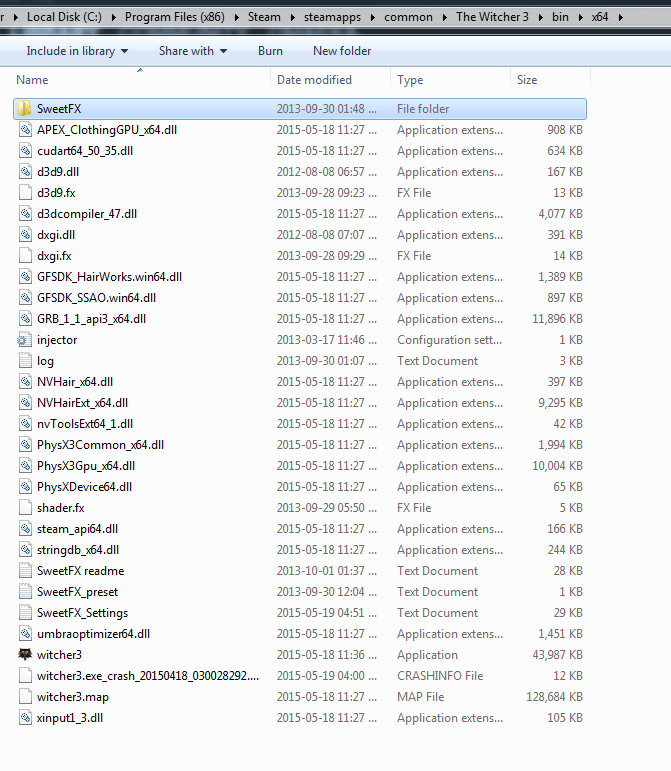The height and width of the screenshot is (771, 671).
Task: Expand the arrow after x64 breadcrumb
Action: [620, 17]
